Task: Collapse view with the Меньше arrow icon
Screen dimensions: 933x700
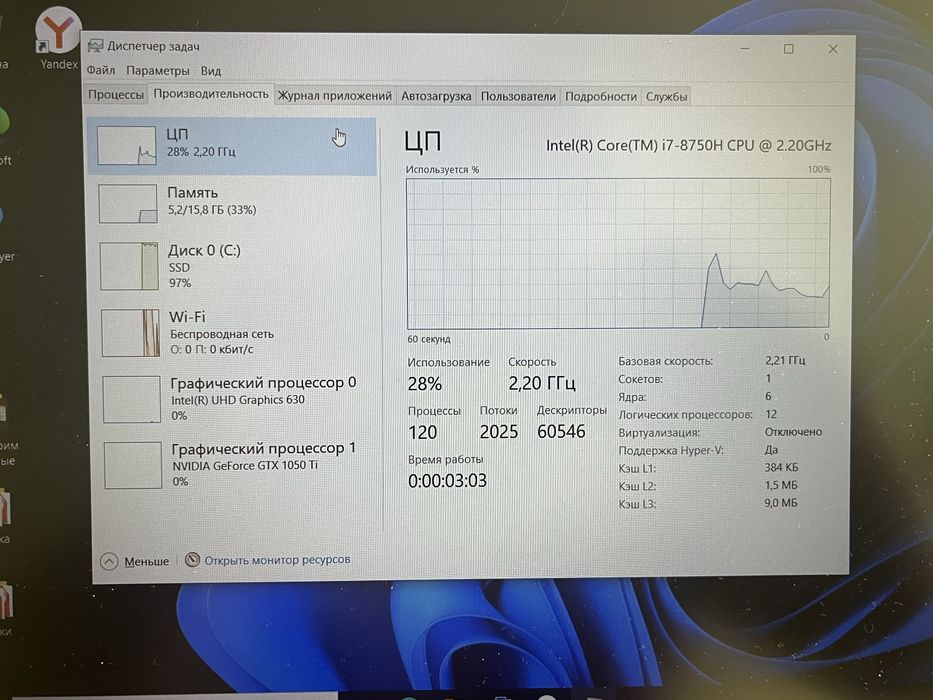Action: (x=109, y=561)
